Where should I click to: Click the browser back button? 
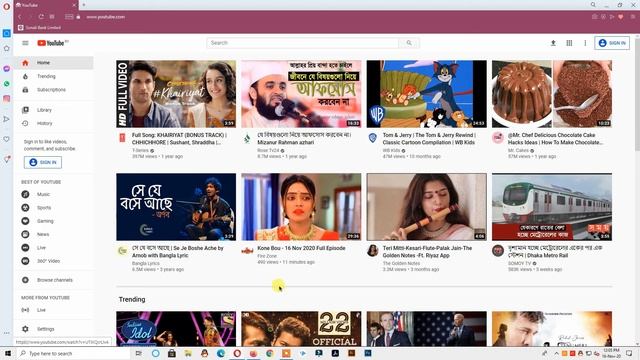point(20,17)
